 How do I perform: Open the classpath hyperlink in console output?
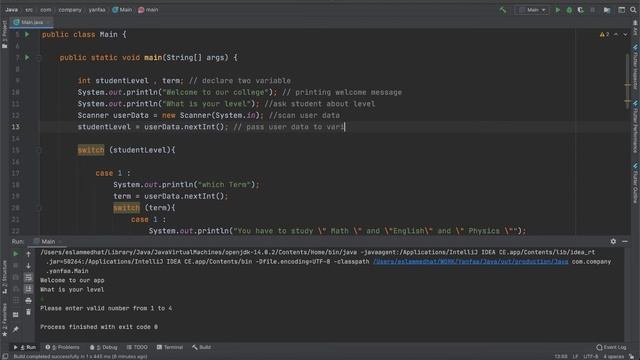(471, 262)
